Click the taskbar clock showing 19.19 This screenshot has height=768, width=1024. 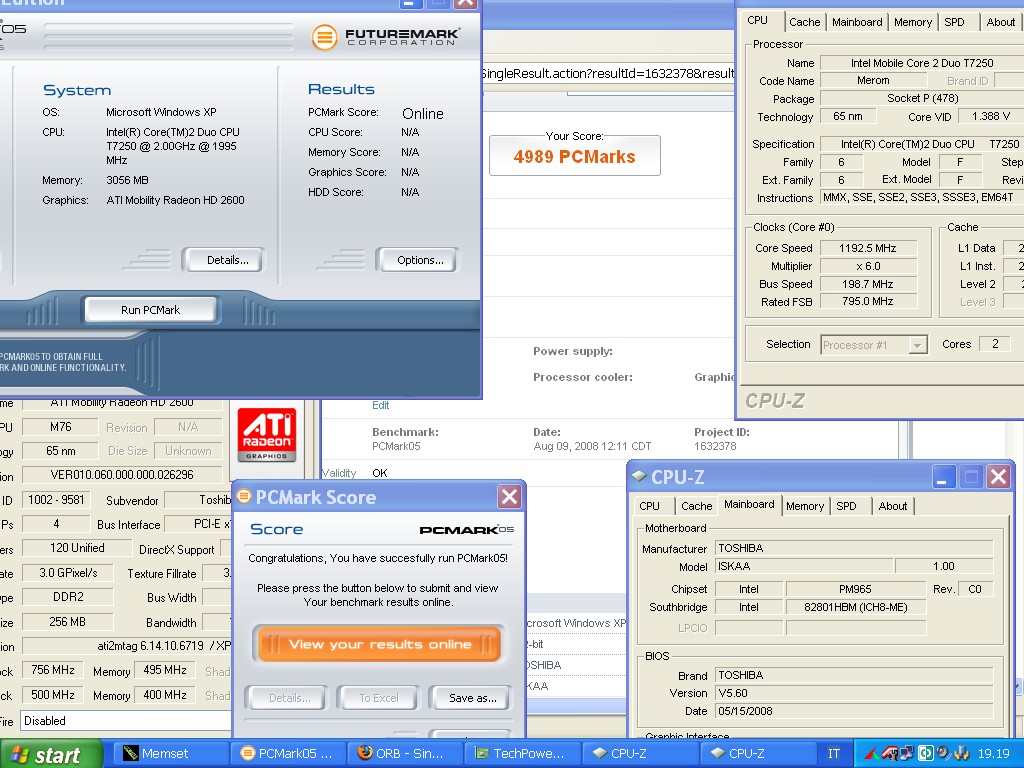[993, 754]
